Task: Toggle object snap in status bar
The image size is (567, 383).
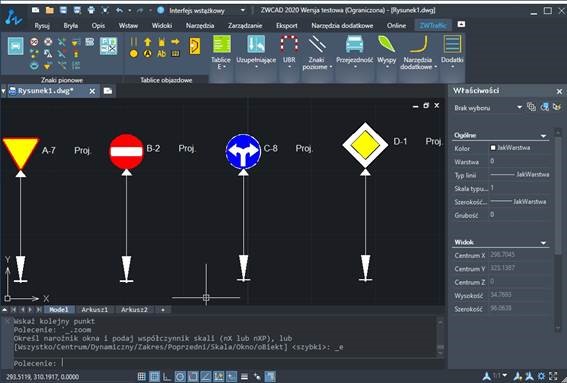Action: [193, 376]
